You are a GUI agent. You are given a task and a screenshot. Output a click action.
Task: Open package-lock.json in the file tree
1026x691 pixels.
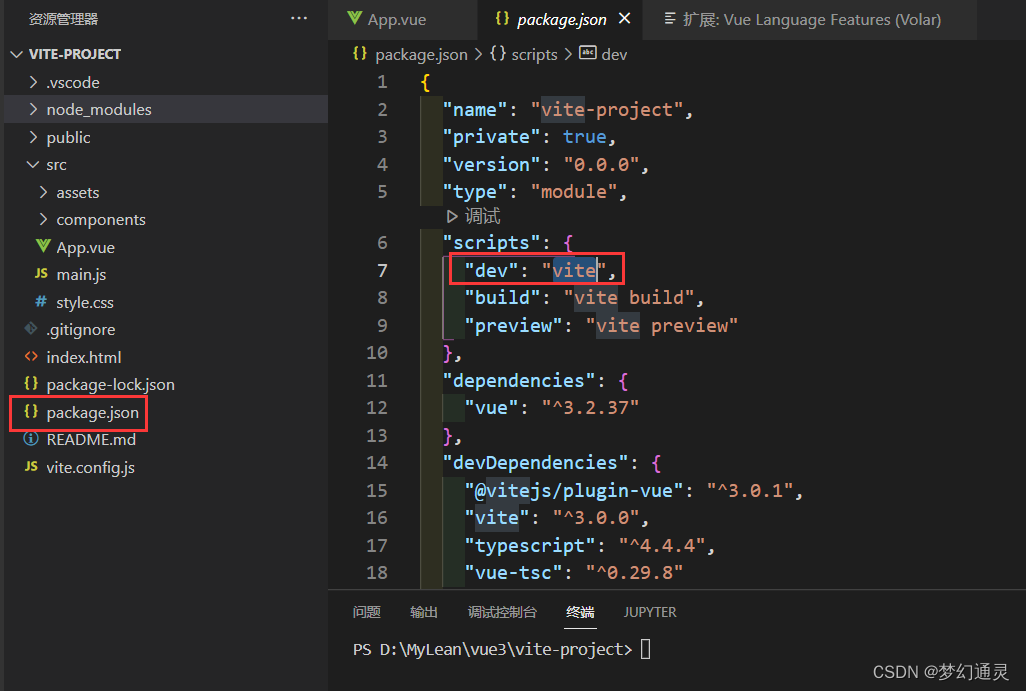pos(110,384)
